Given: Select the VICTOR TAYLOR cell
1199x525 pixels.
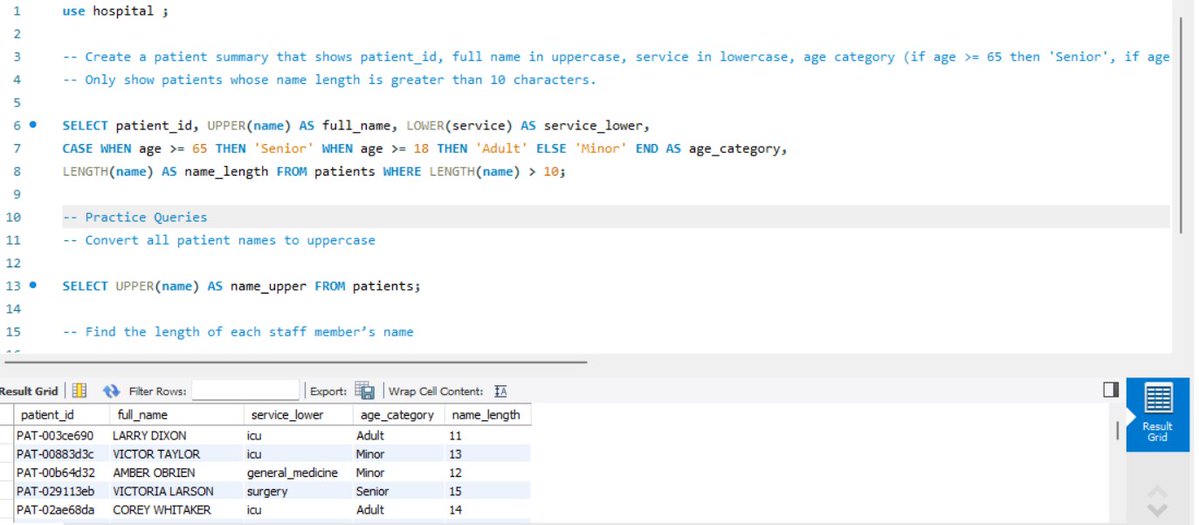Looking at the screenshot, I should tap(175, 454).
